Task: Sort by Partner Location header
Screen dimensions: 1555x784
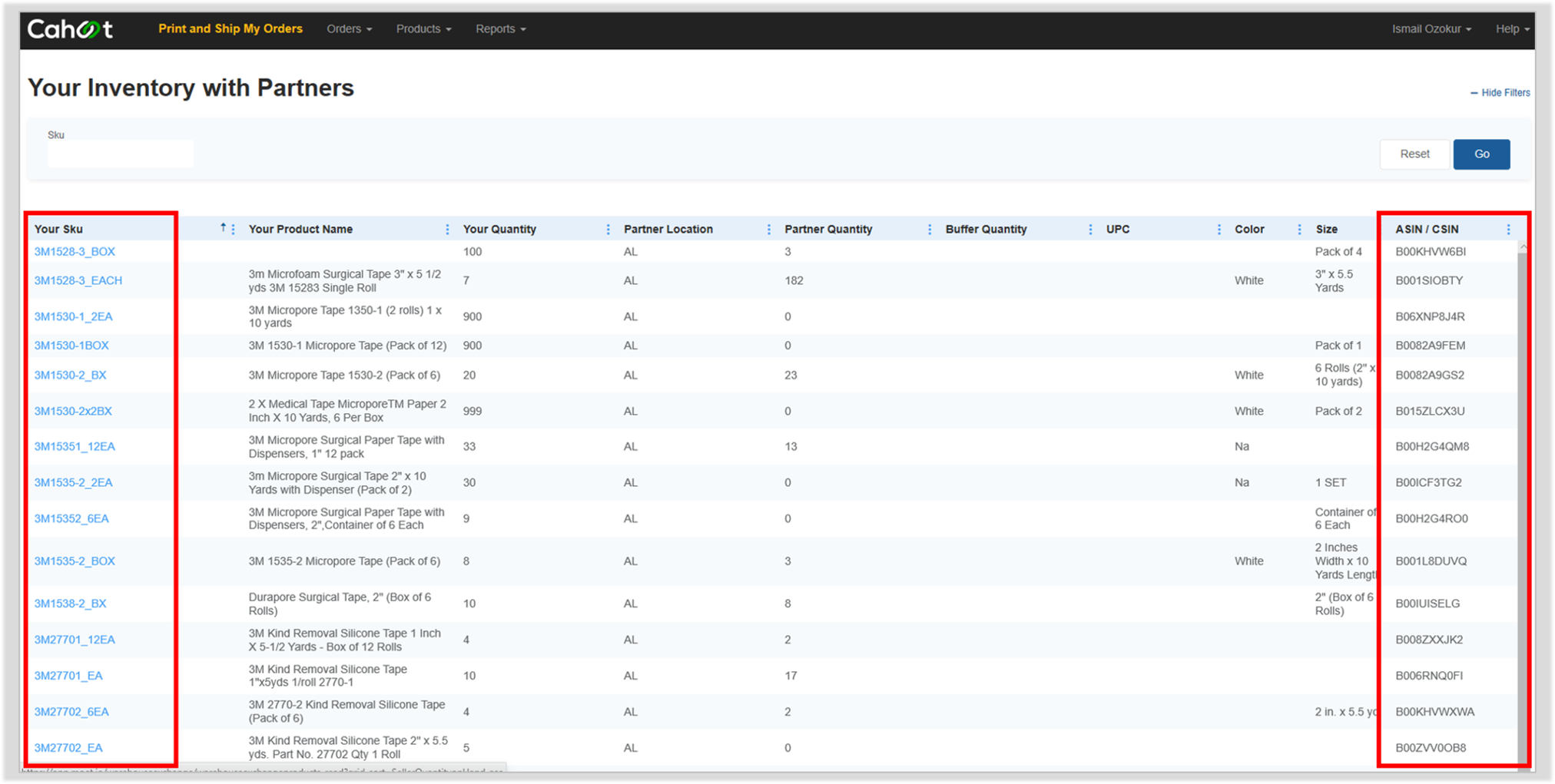Action: [x=668, y=229]
